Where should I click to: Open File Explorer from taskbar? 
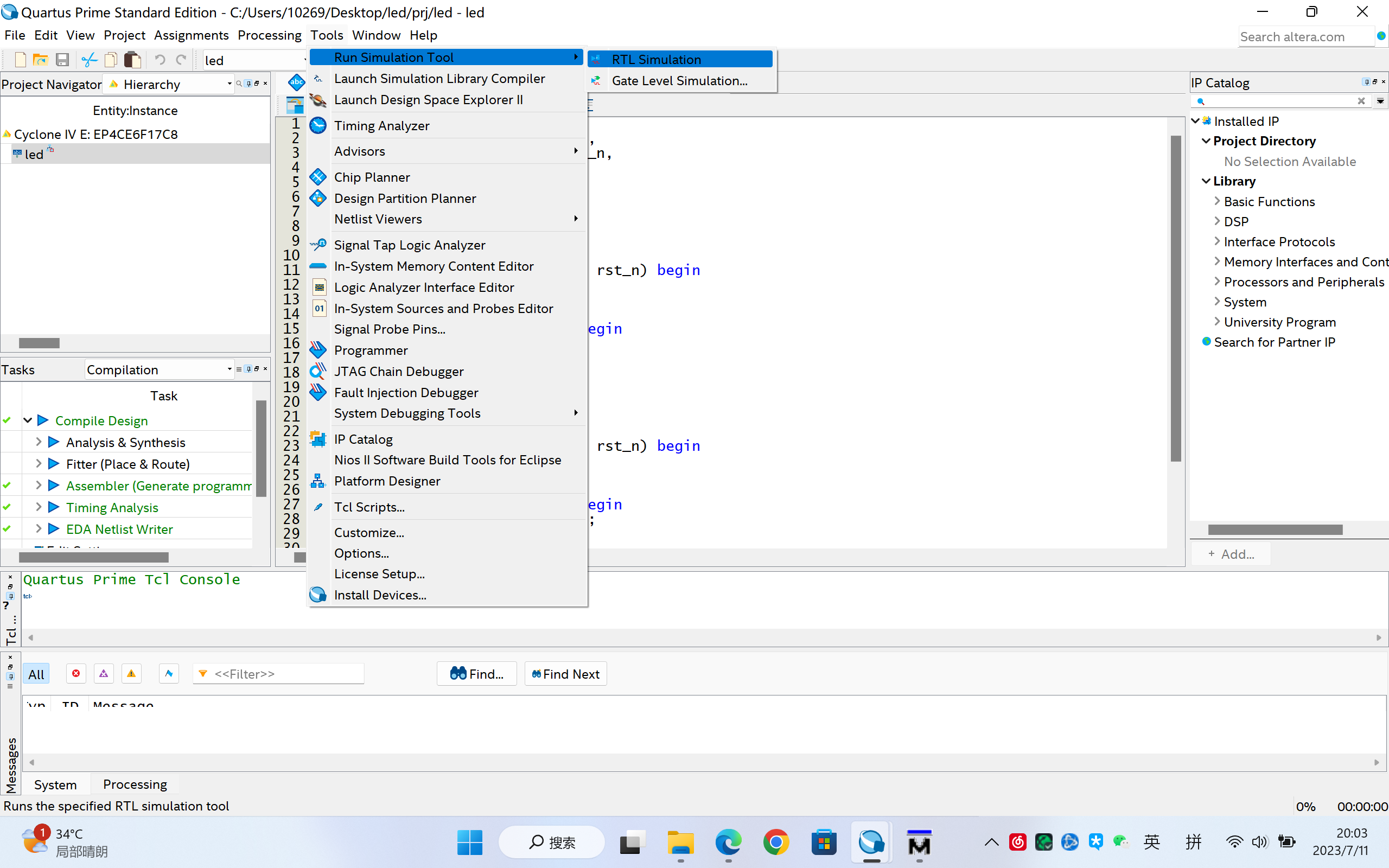point(680,842)
